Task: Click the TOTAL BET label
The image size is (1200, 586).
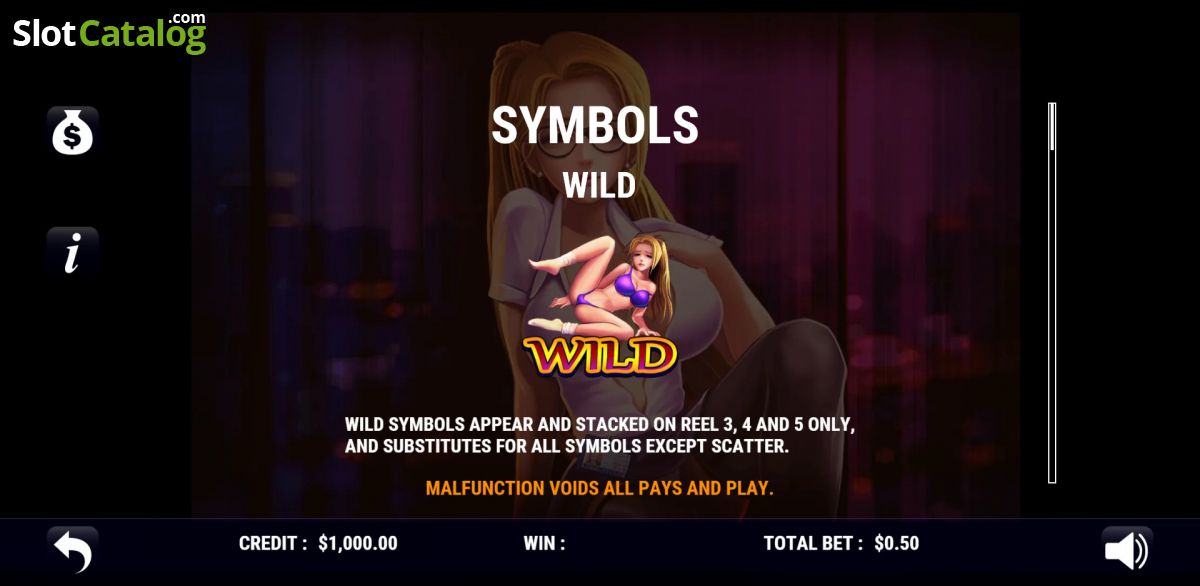Action: (x=814, y=543)
